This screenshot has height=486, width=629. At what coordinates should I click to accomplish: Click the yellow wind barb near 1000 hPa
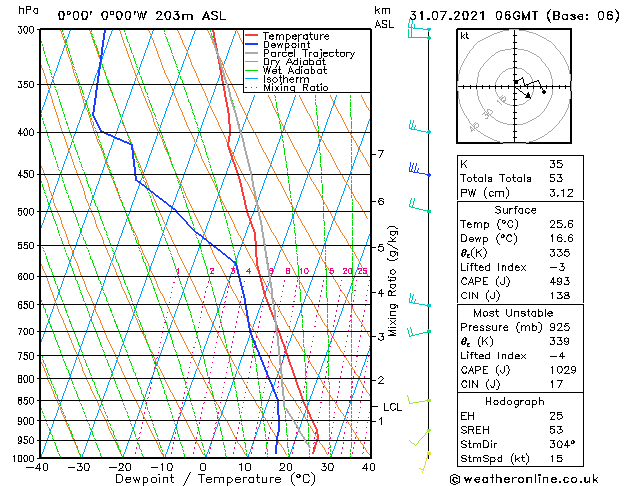(425, 462)
